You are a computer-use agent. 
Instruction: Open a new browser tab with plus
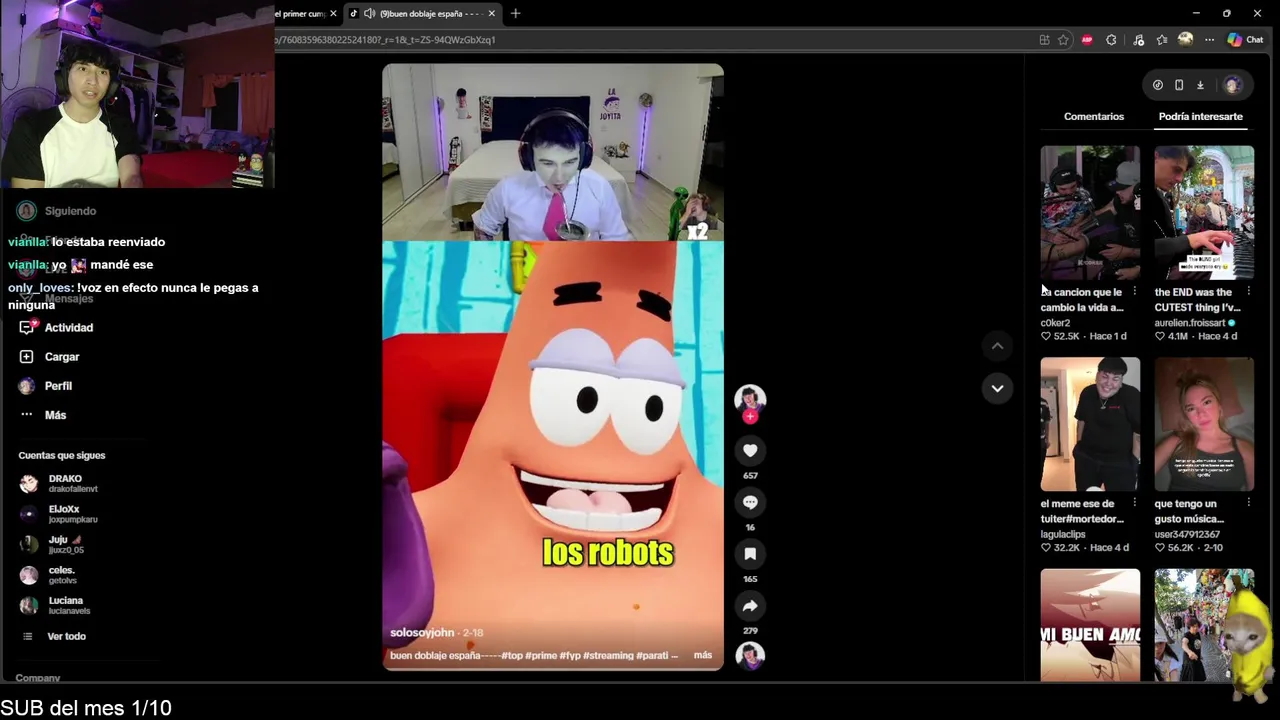click(x=515, y=13)
